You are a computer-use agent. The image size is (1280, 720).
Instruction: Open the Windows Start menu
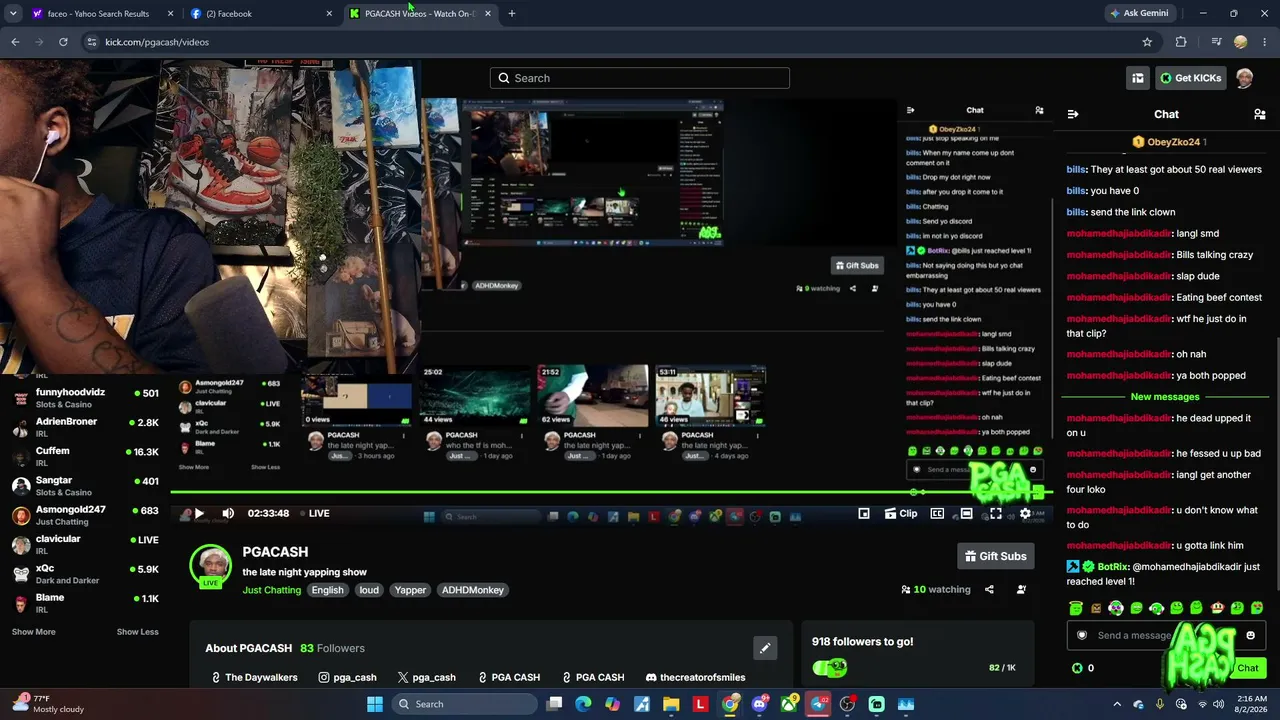[375, 704]
